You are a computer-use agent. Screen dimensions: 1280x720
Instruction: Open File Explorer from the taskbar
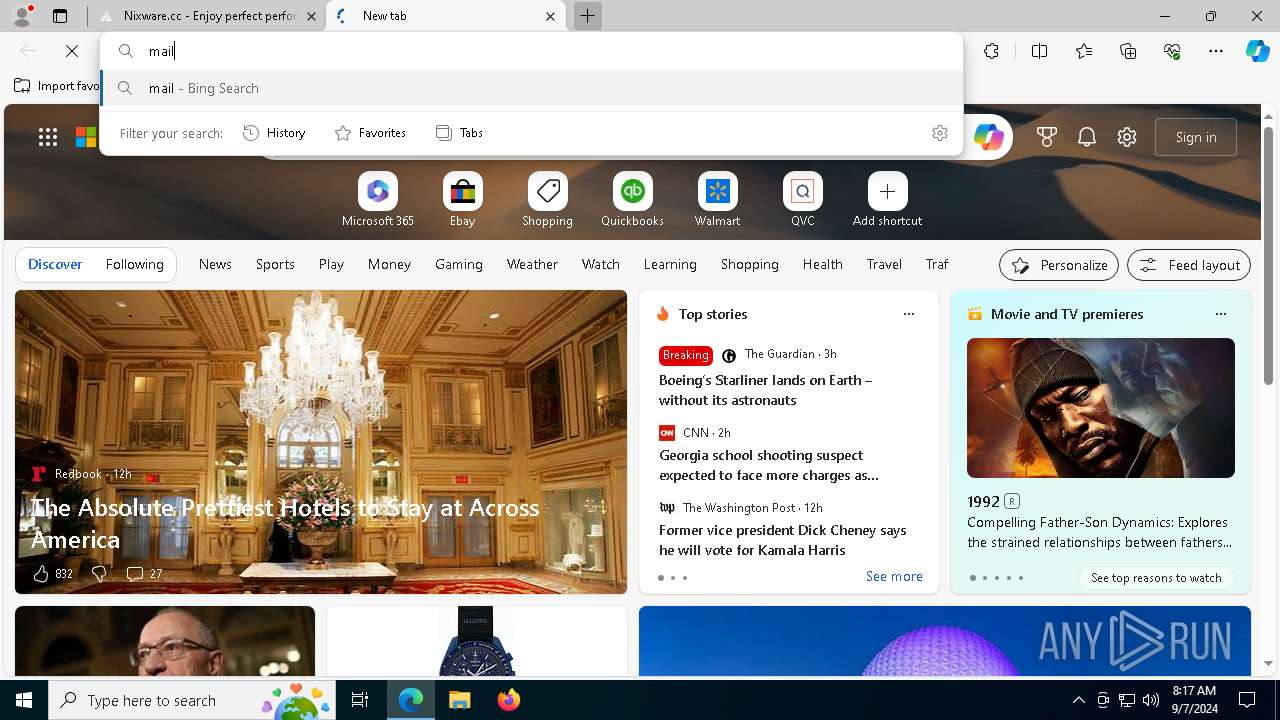pos(459,700)
